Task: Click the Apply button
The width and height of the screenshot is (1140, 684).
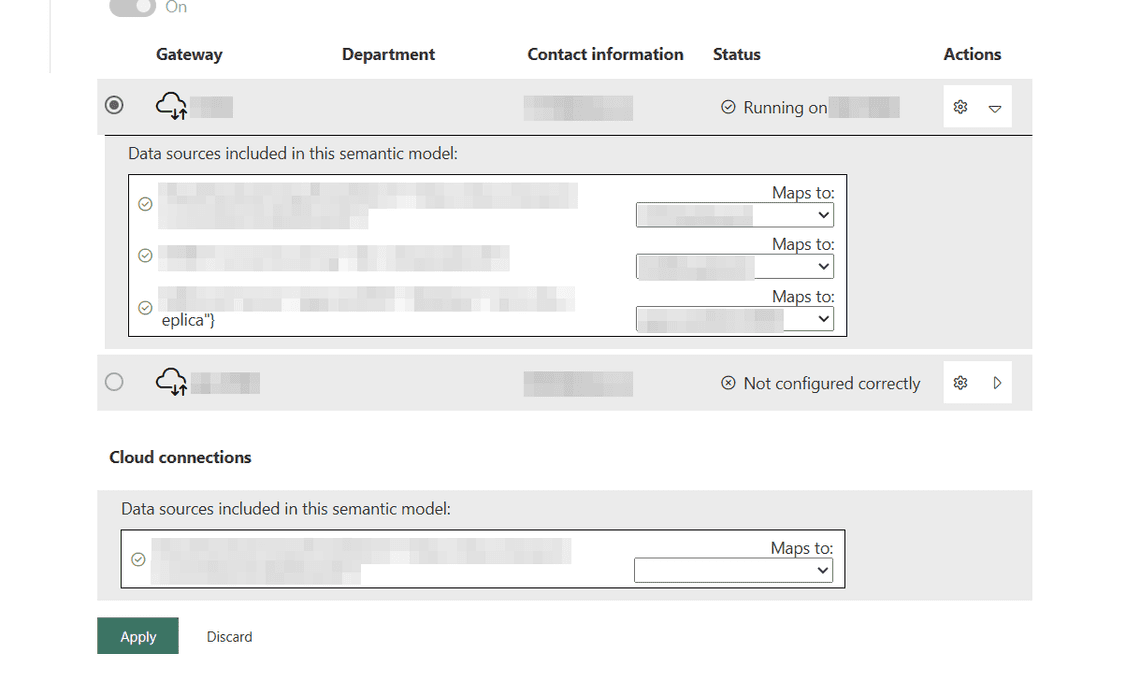Action: [138, 636]
